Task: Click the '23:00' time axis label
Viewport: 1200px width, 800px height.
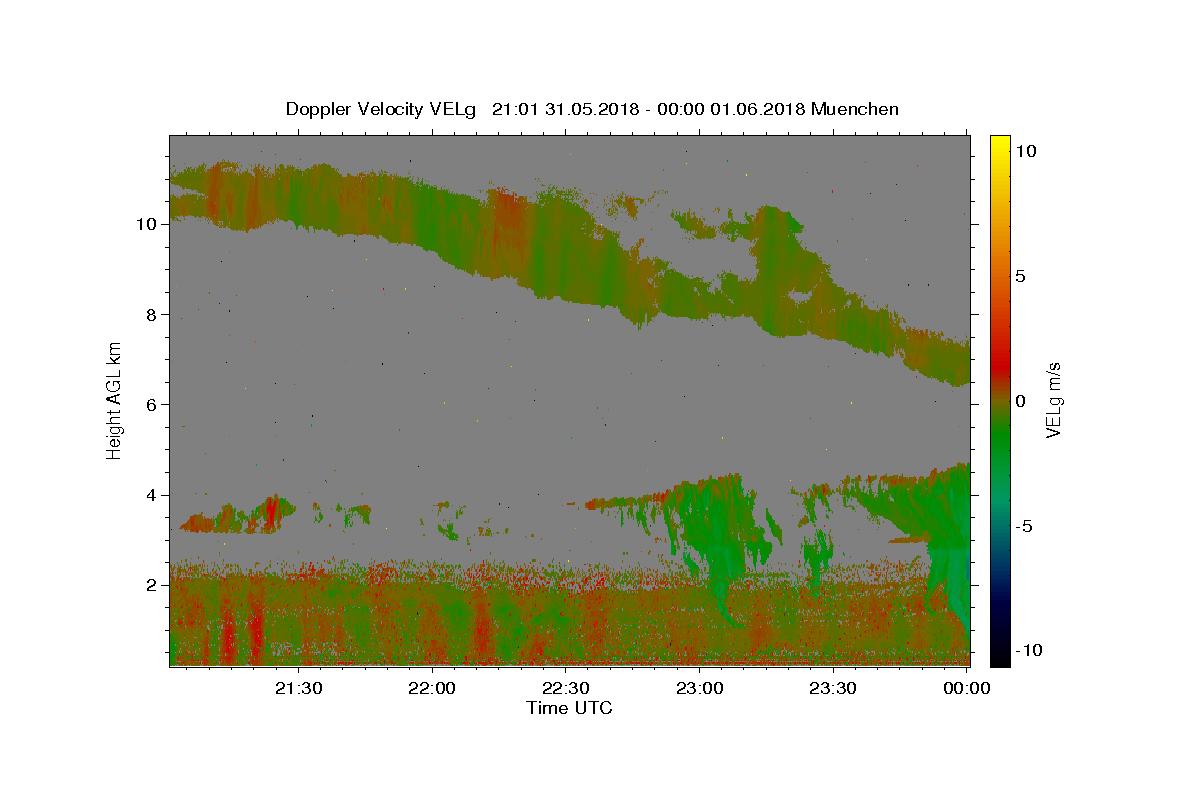Action: pos(699,688)
